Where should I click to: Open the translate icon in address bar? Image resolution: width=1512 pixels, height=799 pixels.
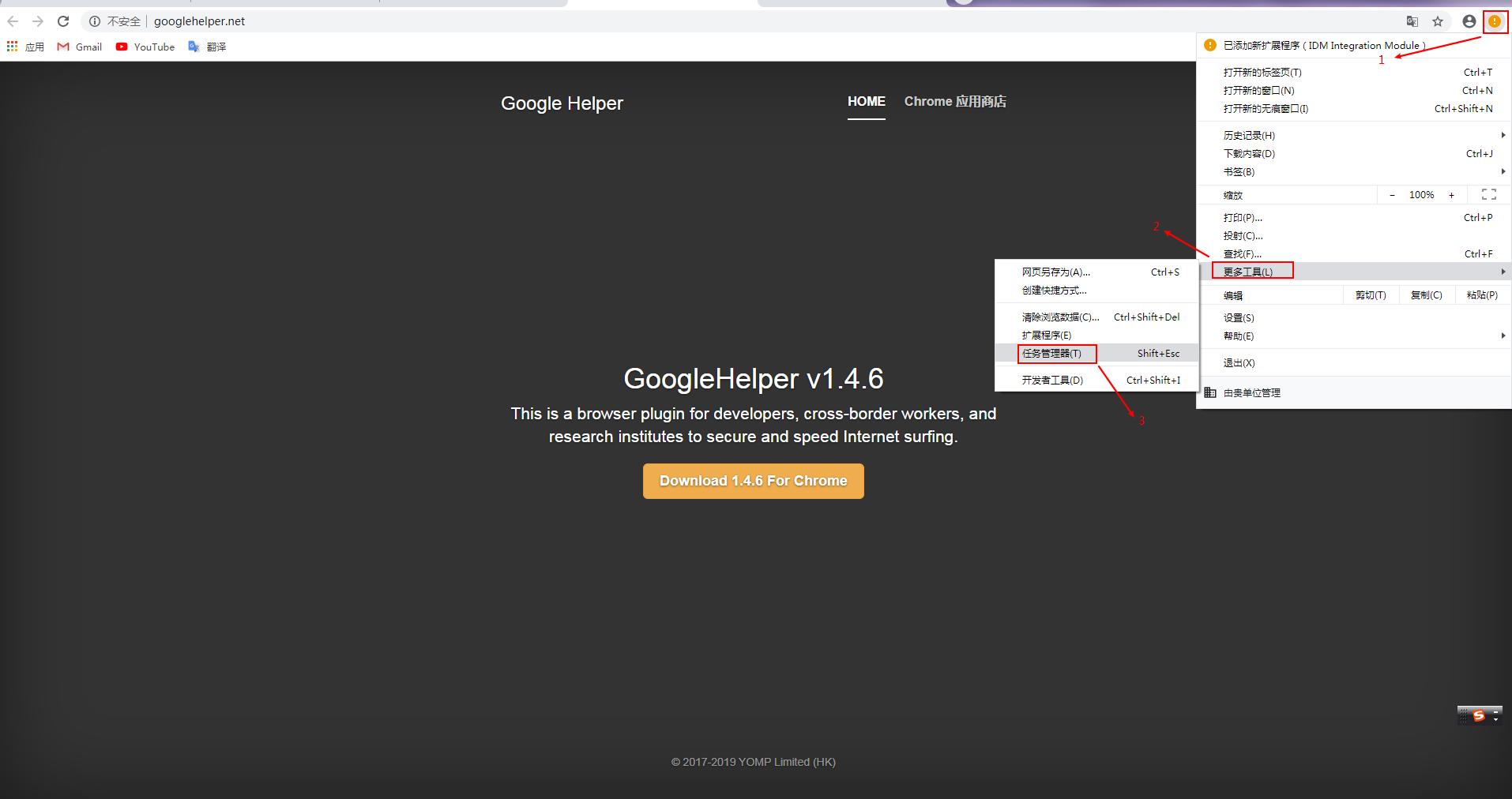point(1412,21)
